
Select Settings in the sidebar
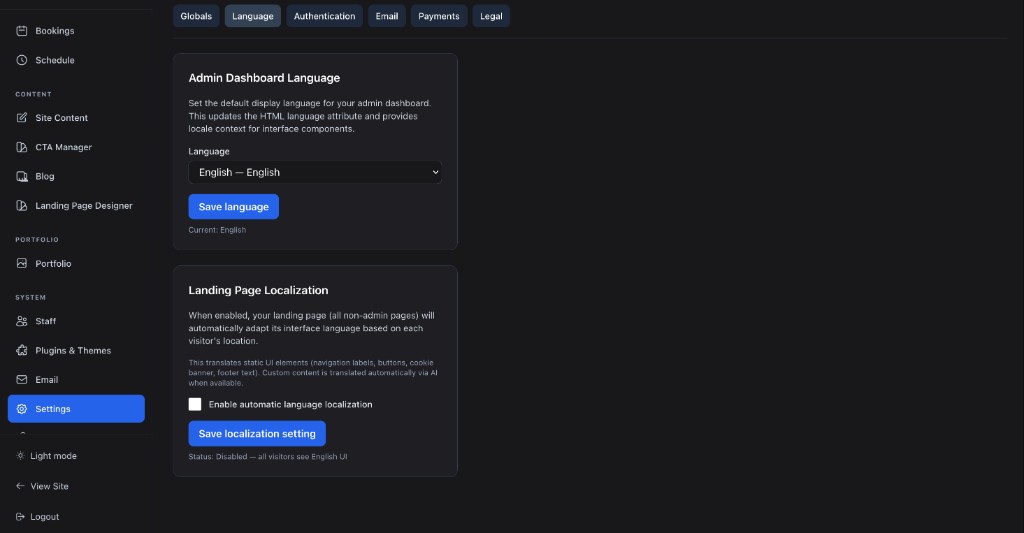coord(76,409)
